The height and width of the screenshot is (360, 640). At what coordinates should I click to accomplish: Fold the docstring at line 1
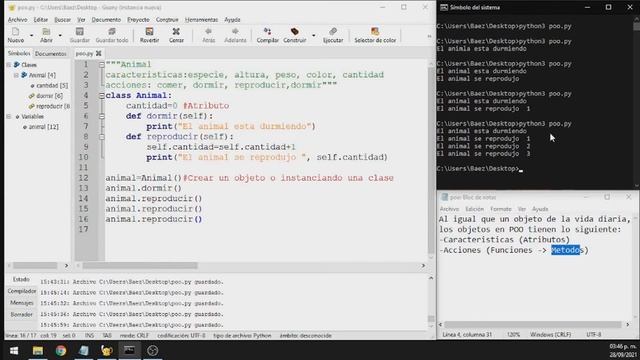point(102,64)
